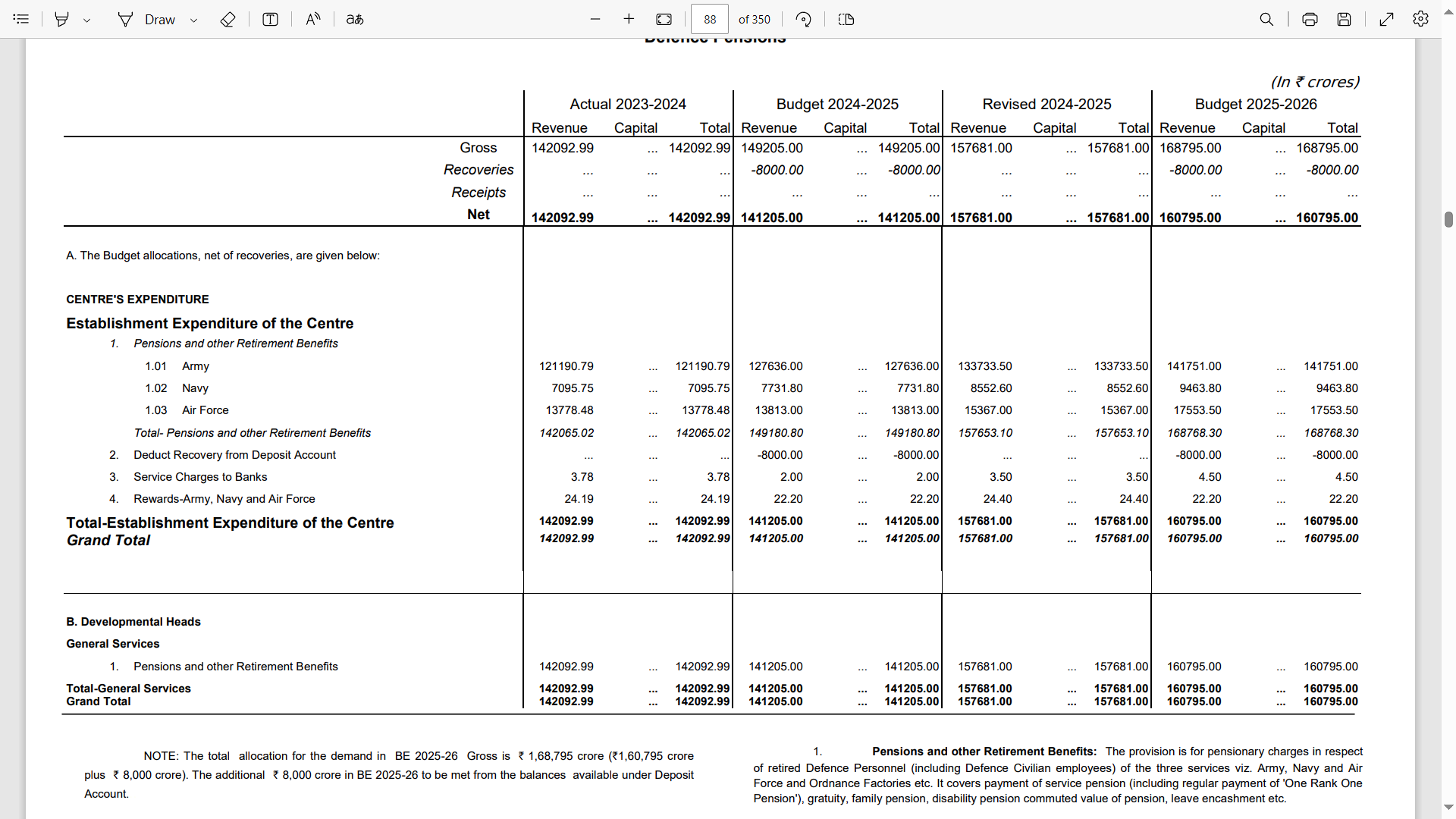Click 'Rewards-Army, Navy and Air Force' row
This screenshot has height=819, width=1456.
click(224, 499)
